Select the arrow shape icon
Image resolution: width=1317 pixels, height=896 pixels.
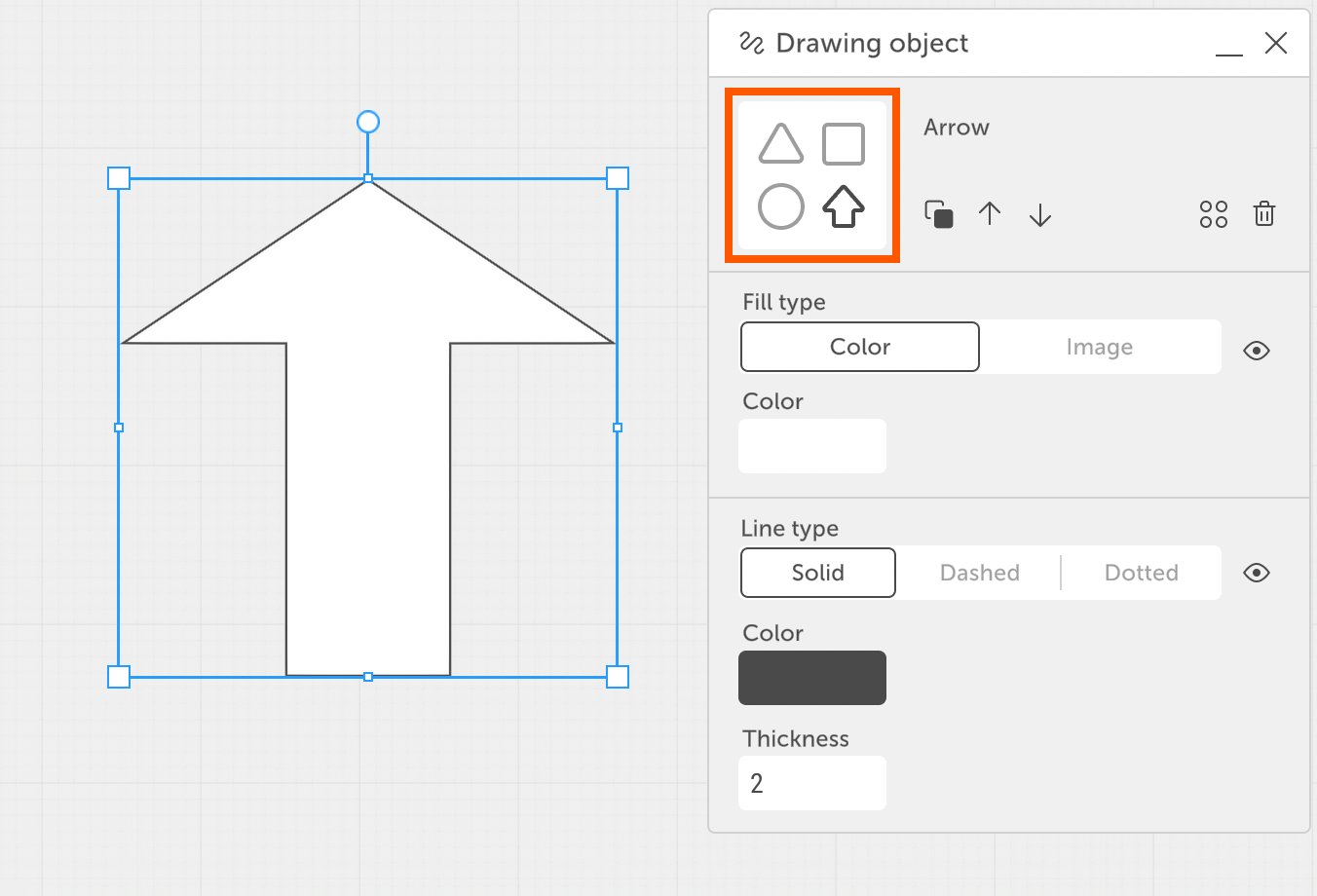pos(844,206)
